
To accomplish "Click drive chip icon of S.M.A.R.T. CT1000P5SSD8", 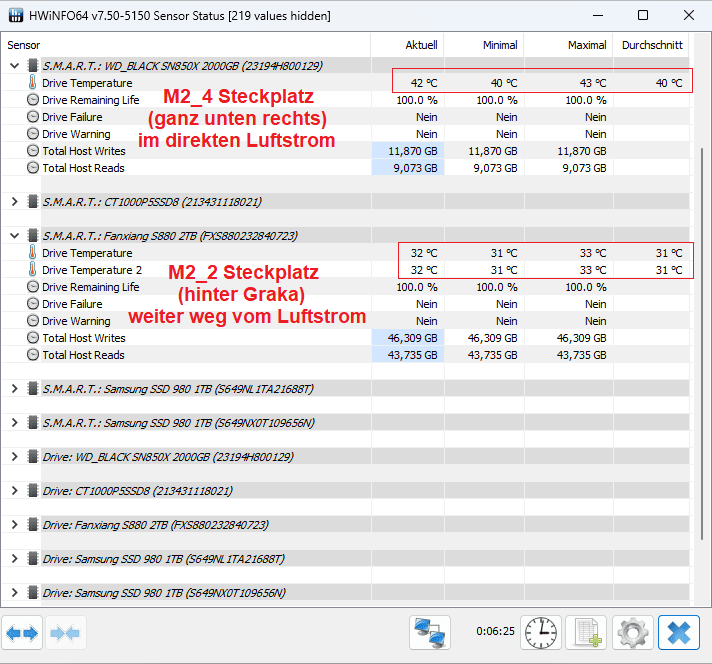I will [x=32, y=202].
